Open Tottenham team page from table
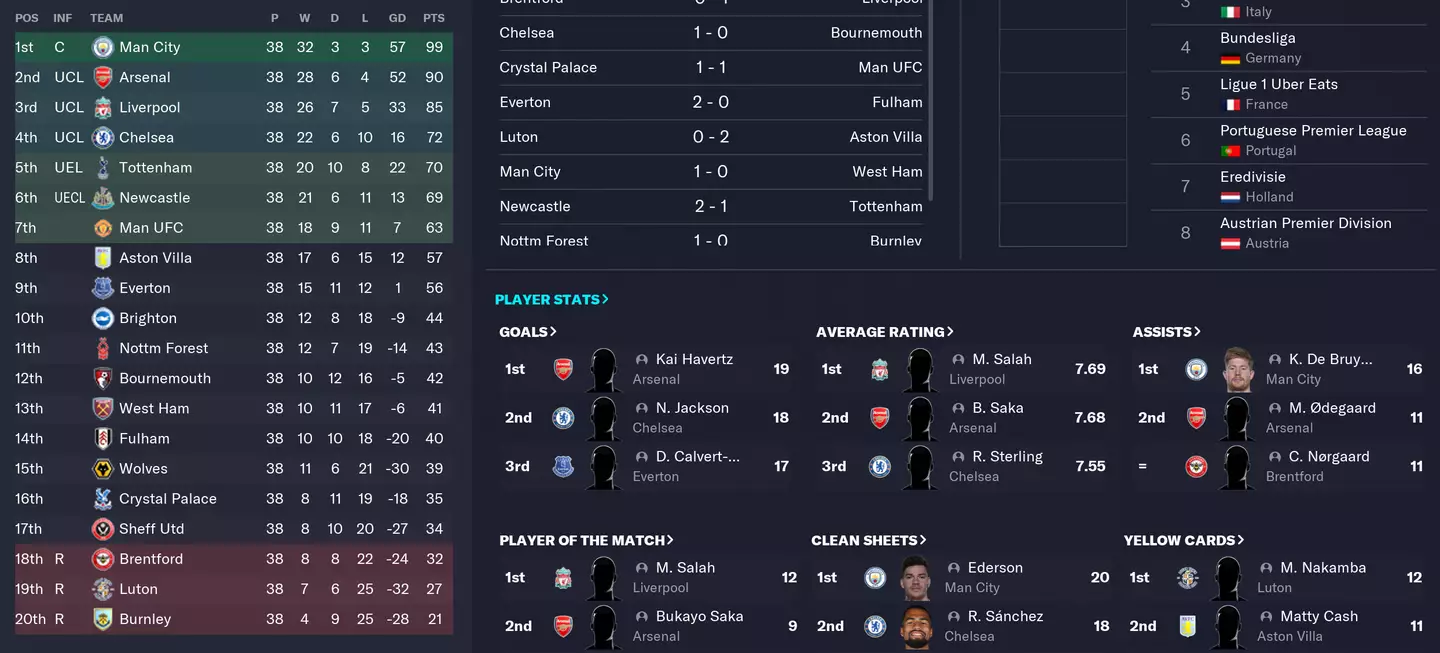 click(x=155, y=167)
